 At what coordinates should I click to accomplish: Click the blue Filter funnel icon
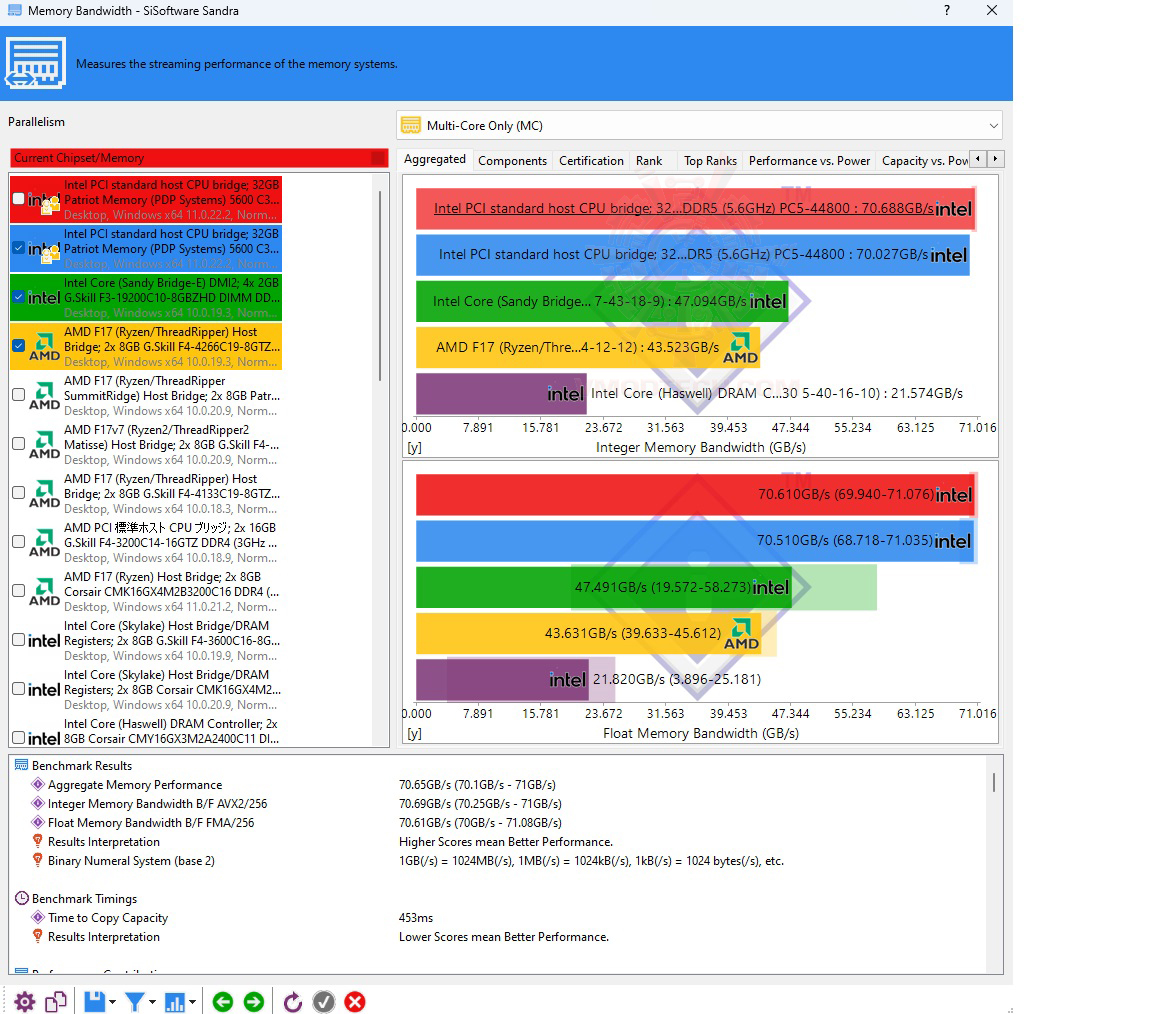pos(134,1002)
